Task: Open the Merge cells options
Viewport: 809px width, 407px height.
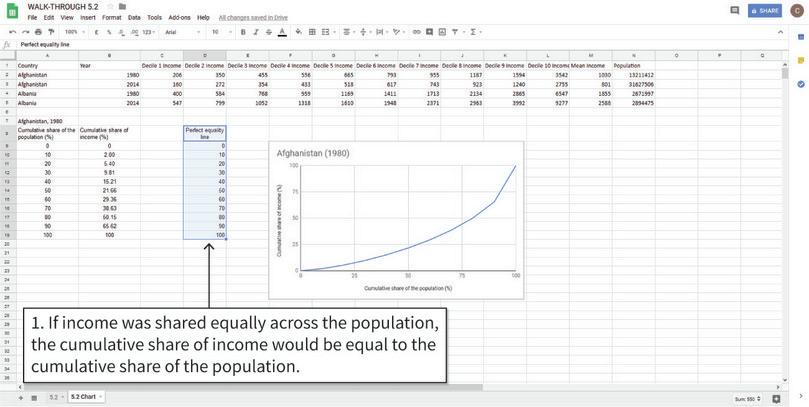Action: [328, 32]
